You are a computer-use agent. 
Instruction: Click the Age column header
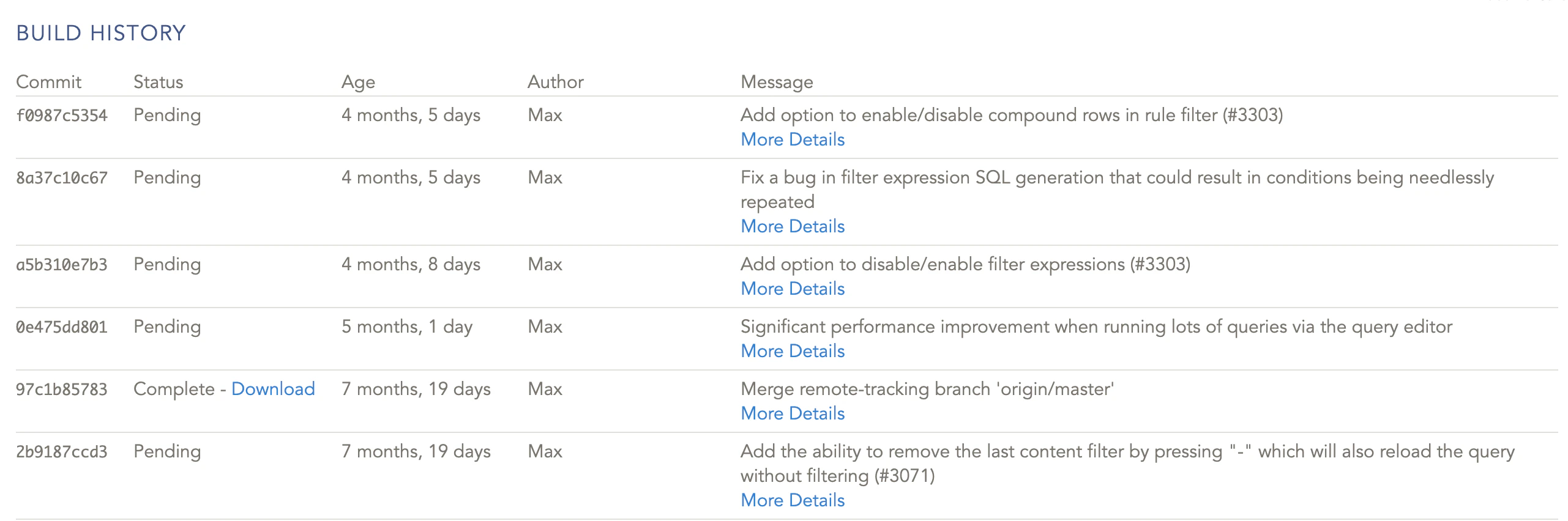[358, 82]
